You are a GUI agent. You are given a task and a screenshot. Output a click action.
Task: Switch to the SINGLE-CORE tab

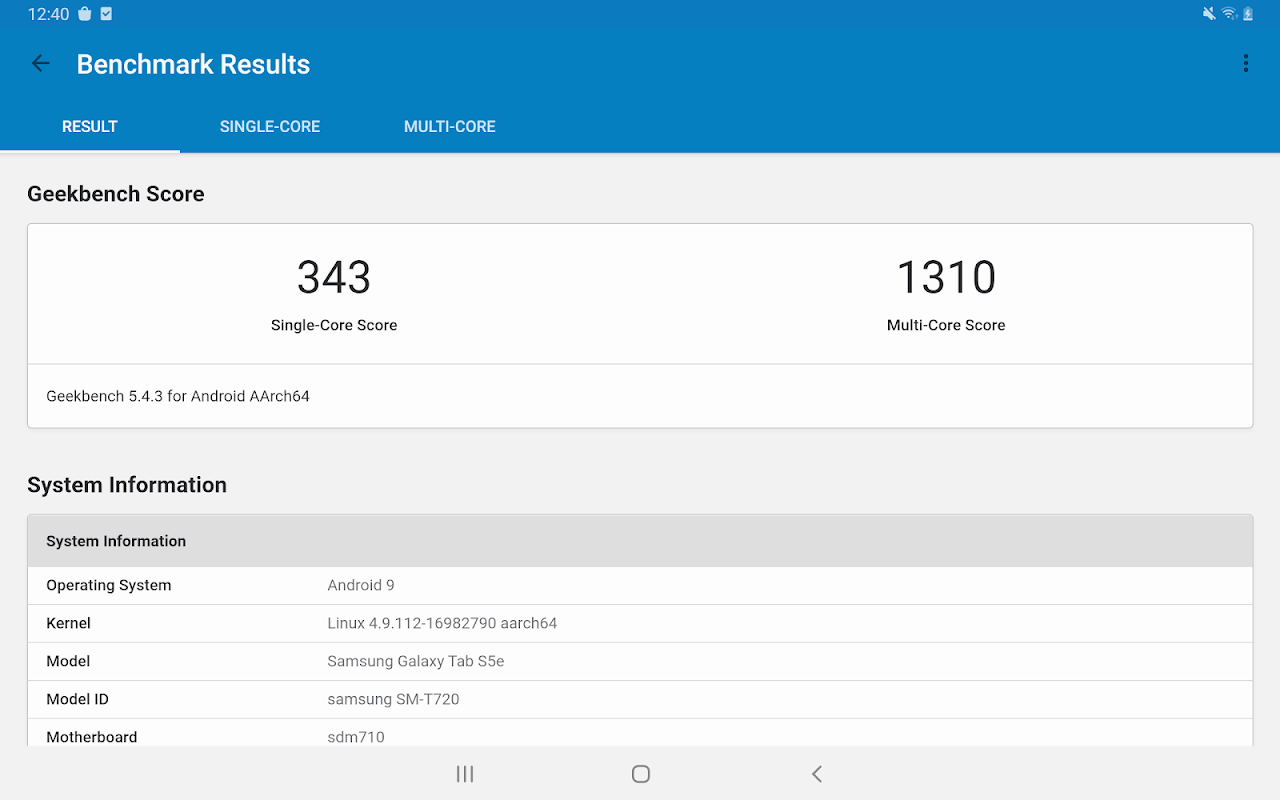(270, 127)
